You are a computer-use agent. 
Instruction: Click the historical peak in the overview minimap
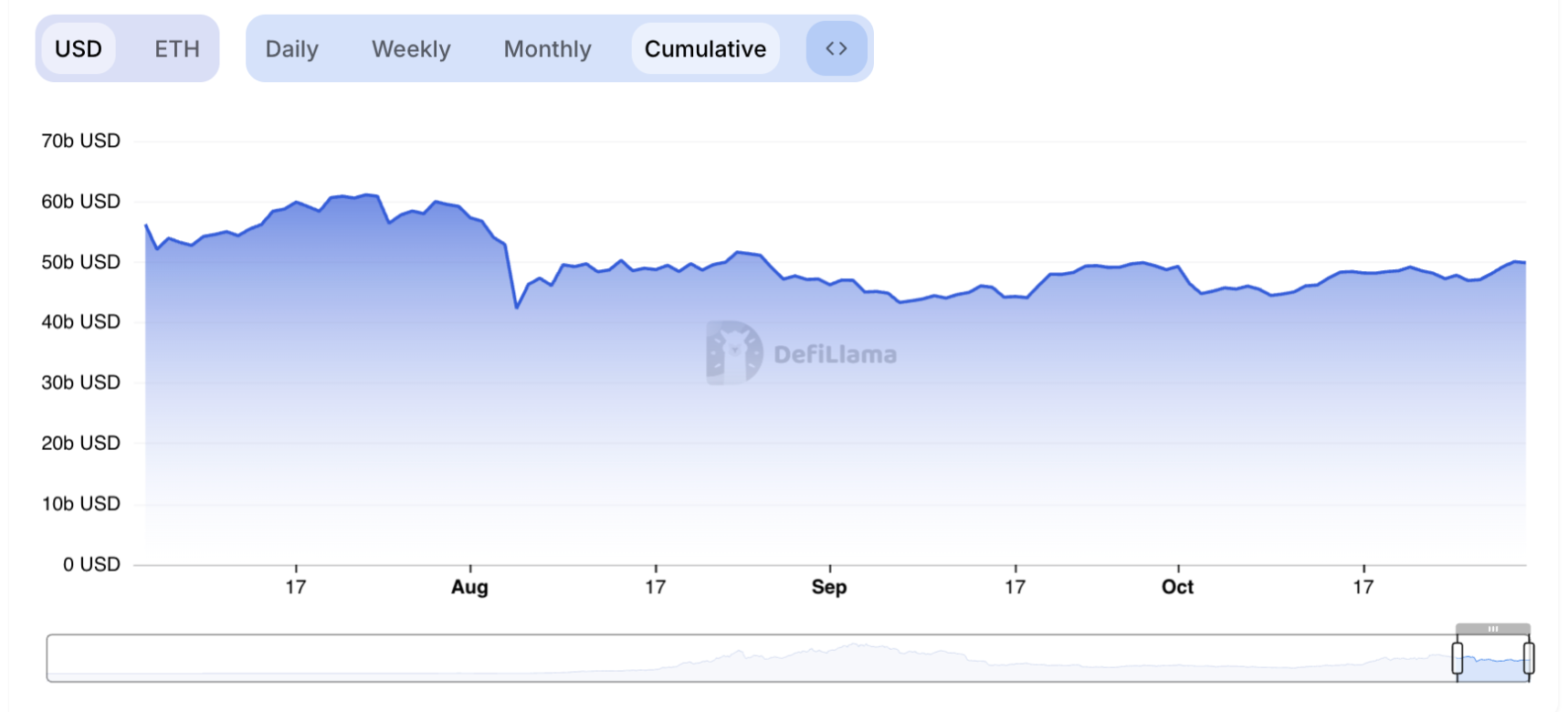coord(856,645)
